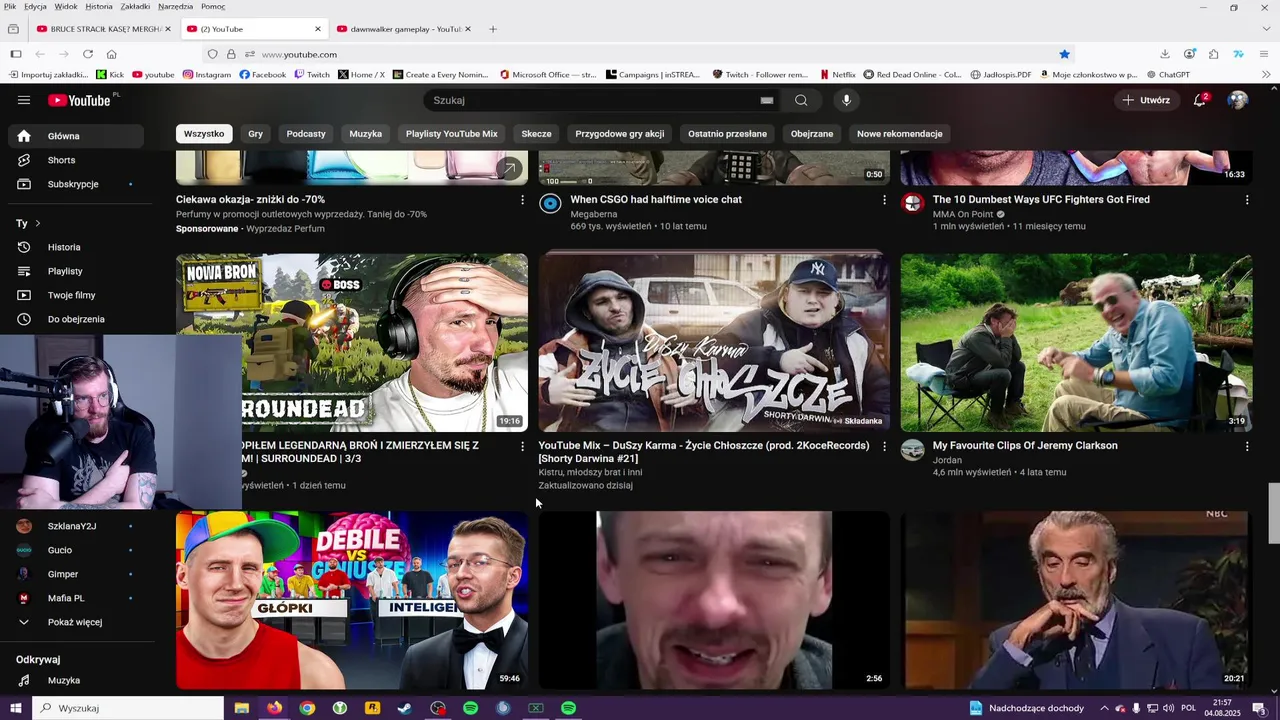The height and width of the screenshot is (720, 1280).
Task: Select the Wszystko filter chip
Action: (204, 134)
